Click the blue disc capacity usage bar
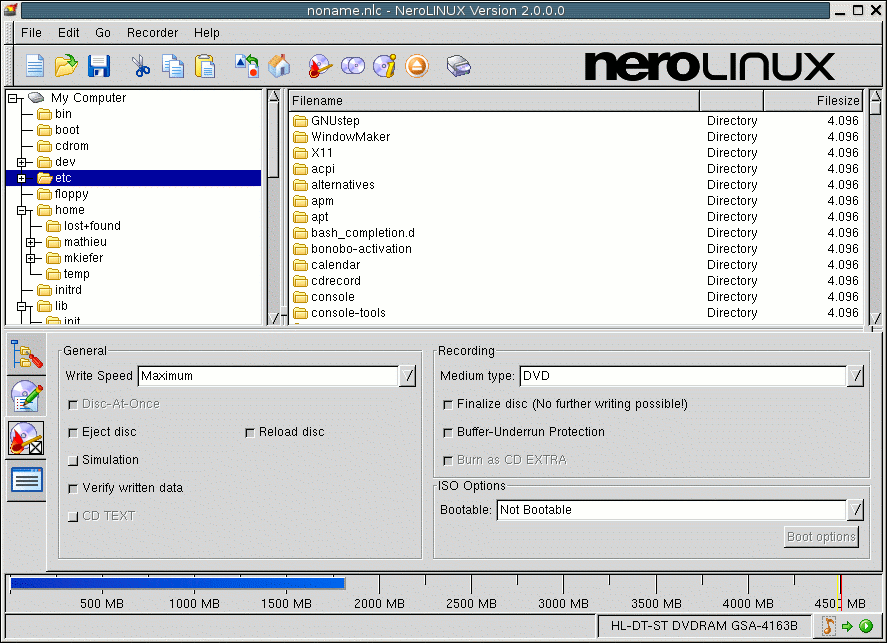 click(x=178, y=584)
